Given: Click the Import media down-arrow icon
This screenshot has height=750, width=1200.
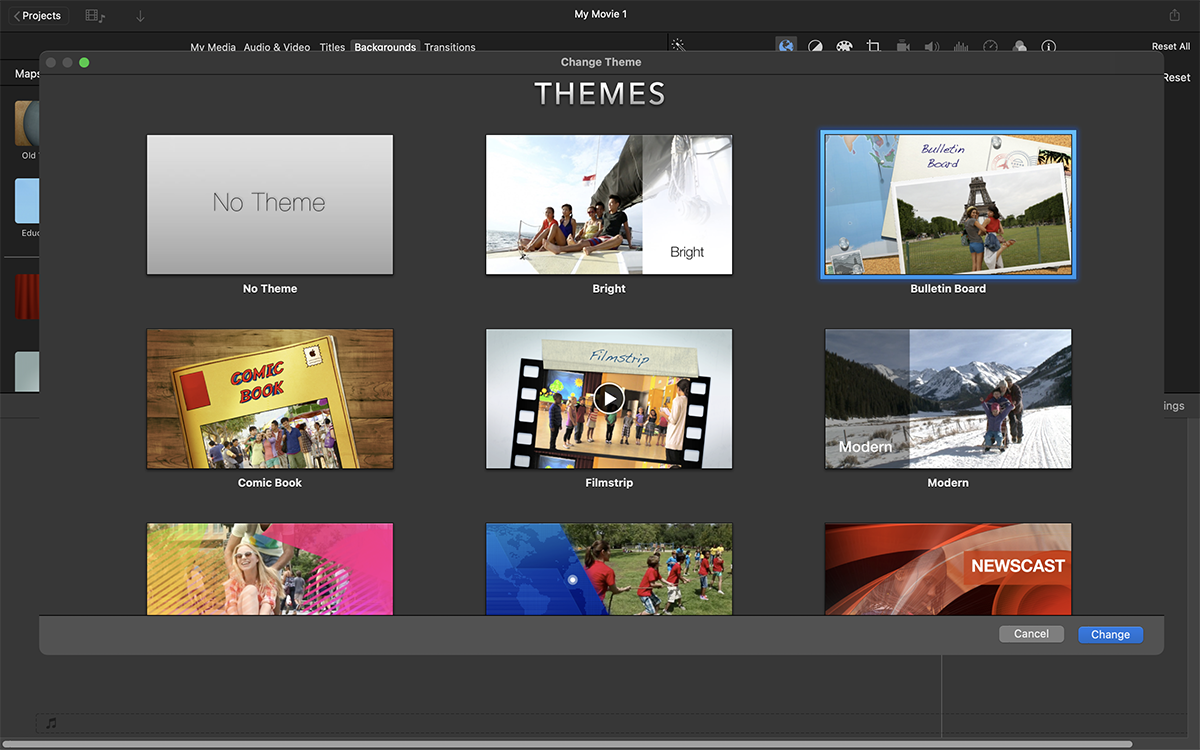Looking at the screenshot, I should [x=140, y=16].
